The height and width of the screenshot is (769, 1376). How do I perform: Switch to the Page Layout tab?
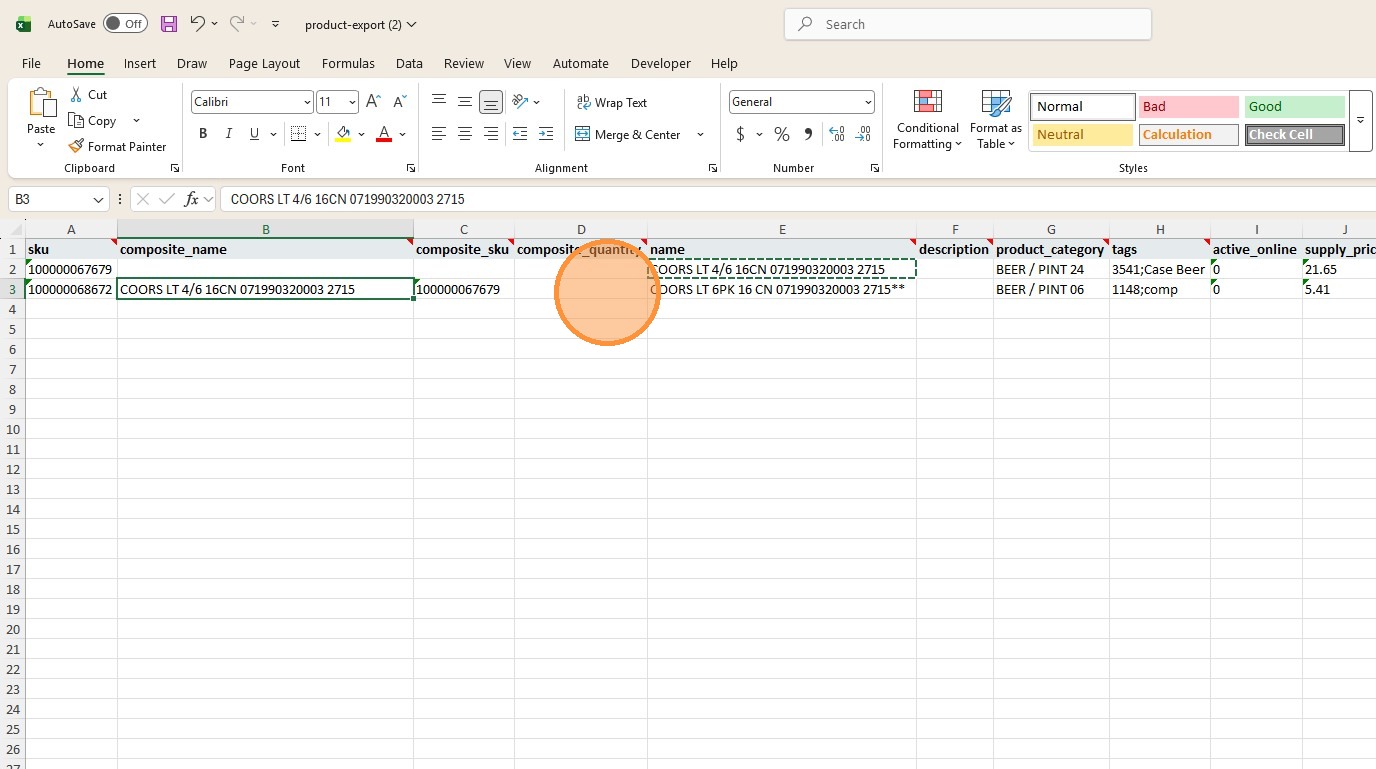(x=264, y=63)
